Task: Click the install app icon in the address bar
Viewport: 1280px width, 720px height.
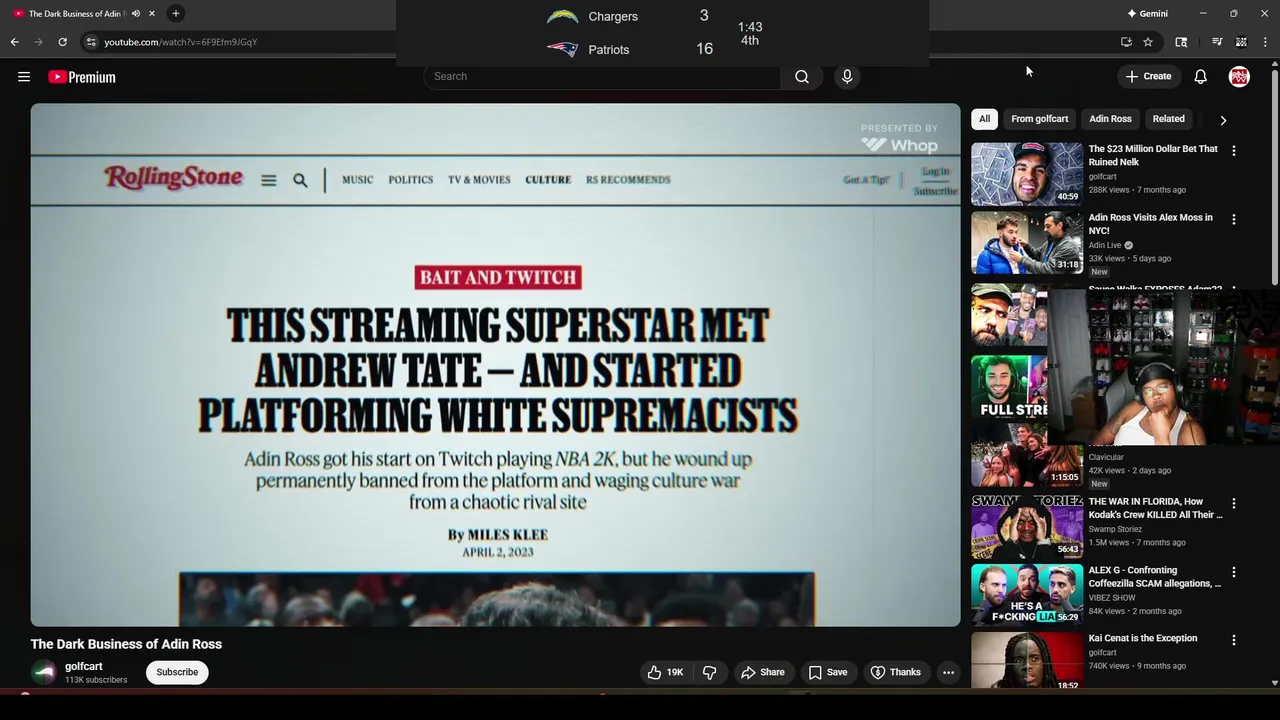Action: 1126,42
